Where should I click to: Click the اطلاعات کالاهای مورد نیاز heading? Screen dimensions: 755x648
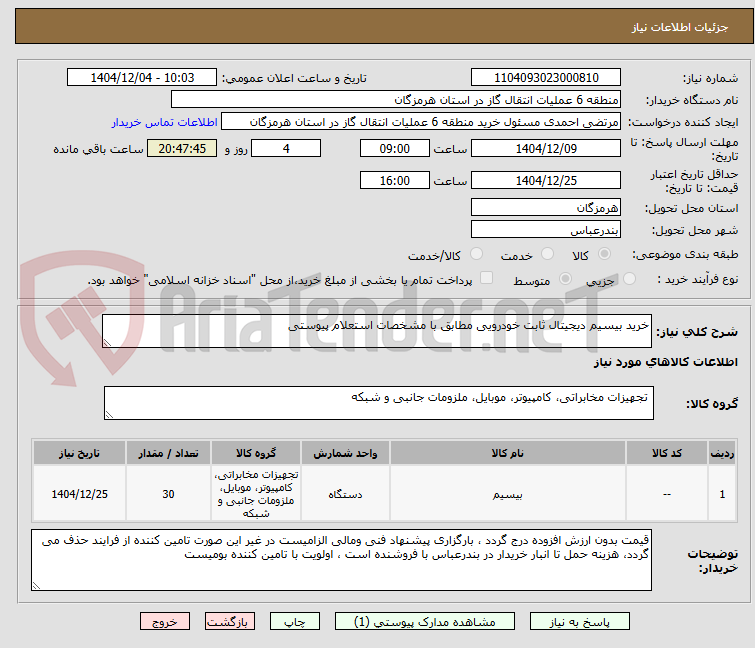pos(665,362)
